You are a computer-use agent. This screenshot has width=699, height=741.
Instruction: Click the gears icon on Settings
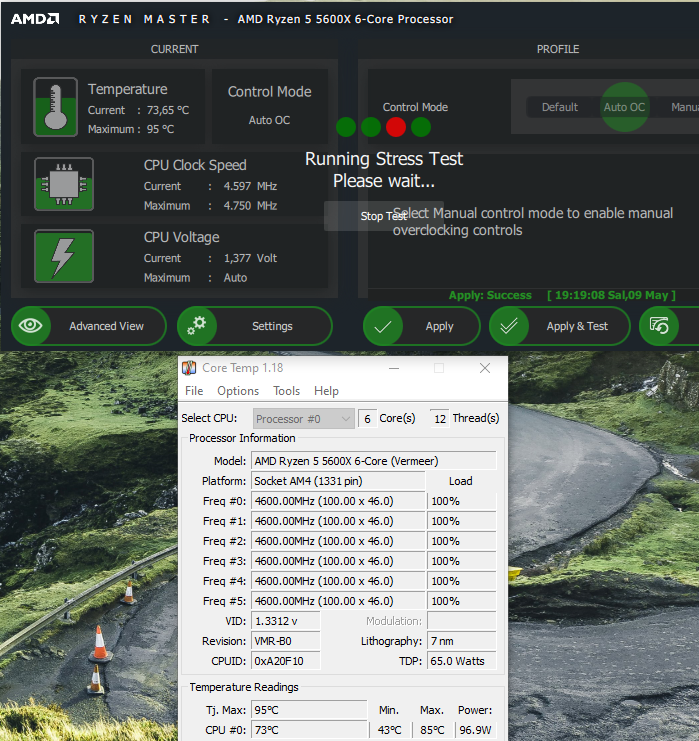(197, 326)
